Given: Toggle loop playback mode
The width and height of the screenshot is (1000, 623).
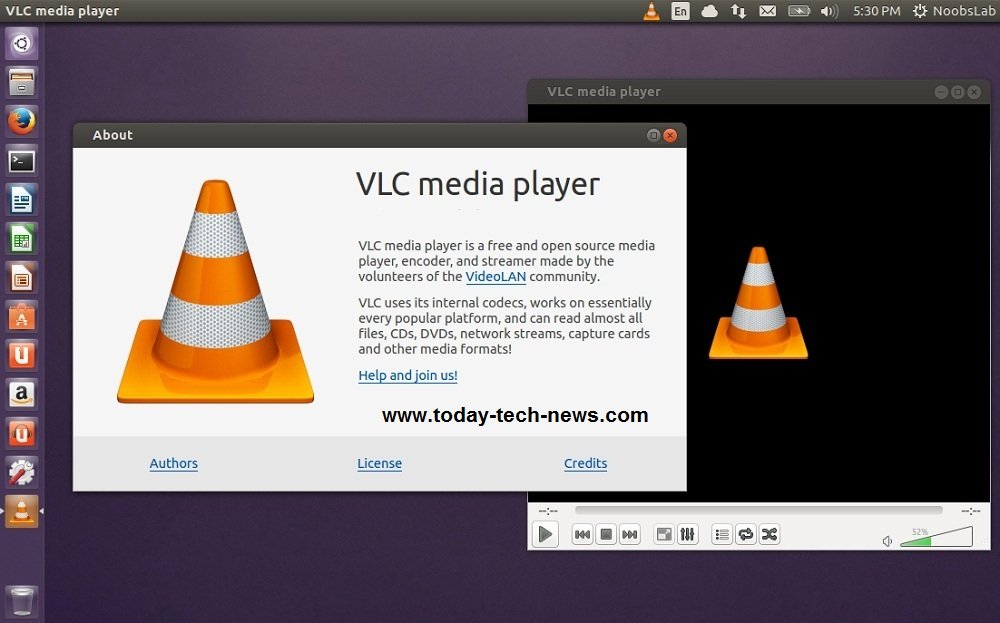Looking at the screenshot, I should [x=746, y=534].
